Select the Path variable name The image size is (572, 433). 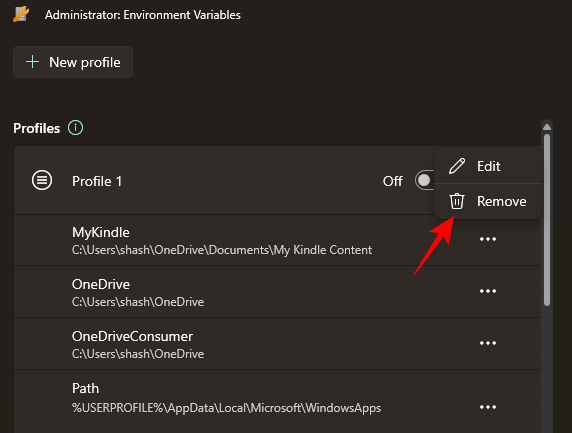click(x=85, y=388)
